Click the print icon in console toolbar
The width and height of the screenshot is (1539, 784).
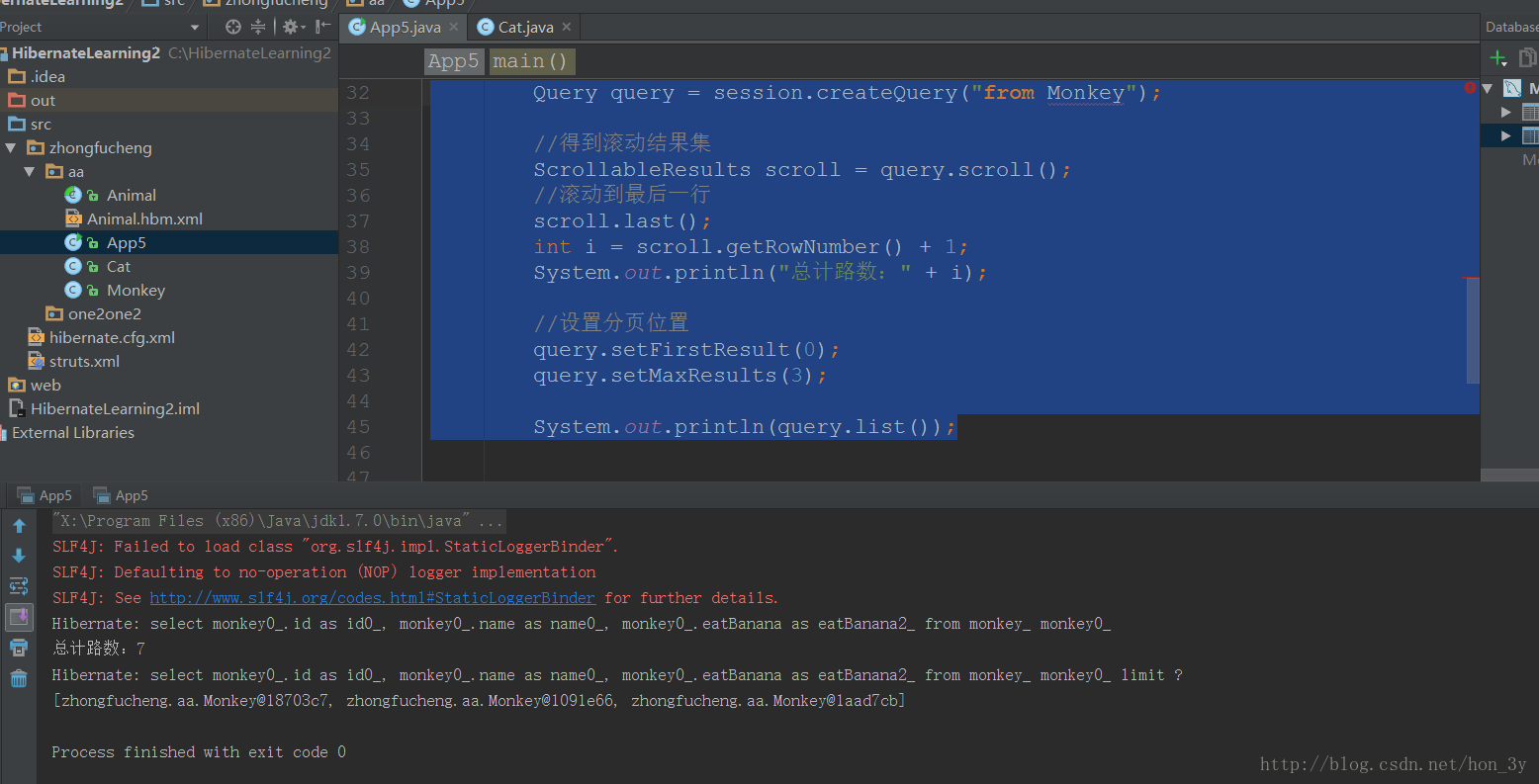click(x=19, y=648)
